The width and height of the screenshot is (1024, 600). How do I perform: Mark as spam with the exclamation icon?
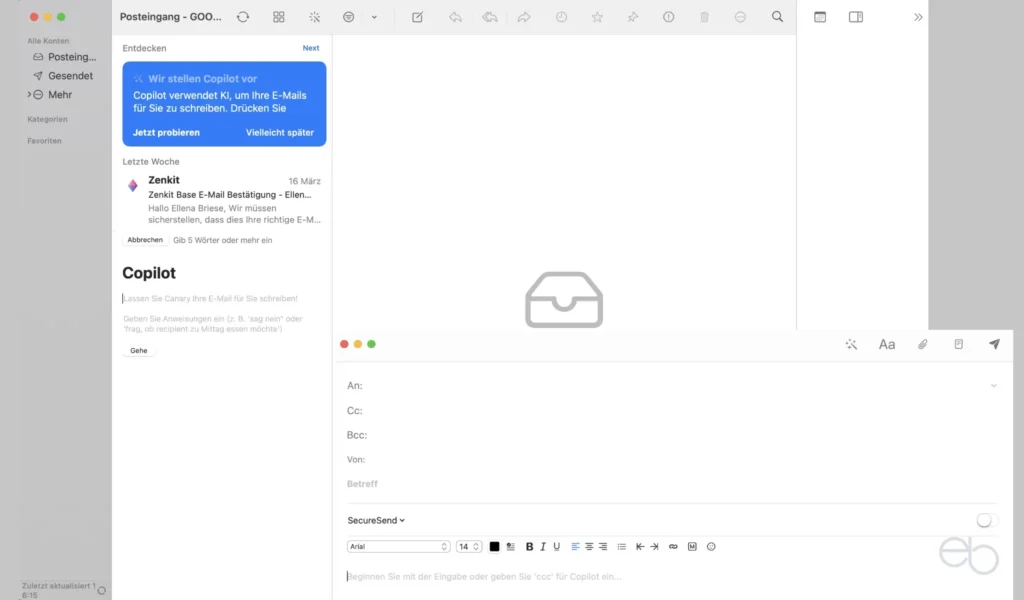point(669,17)
